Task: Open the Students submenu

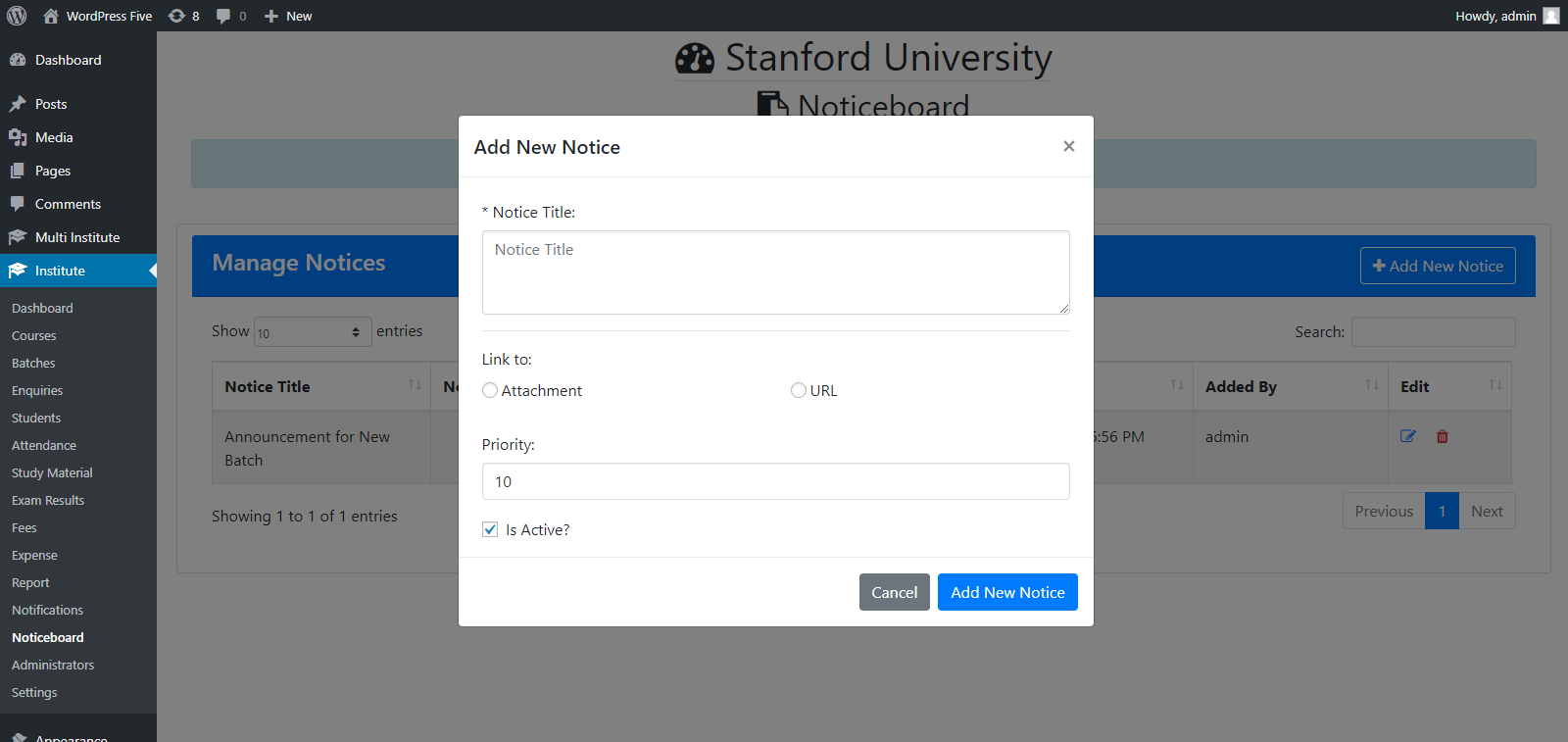Action: [36, 418]
